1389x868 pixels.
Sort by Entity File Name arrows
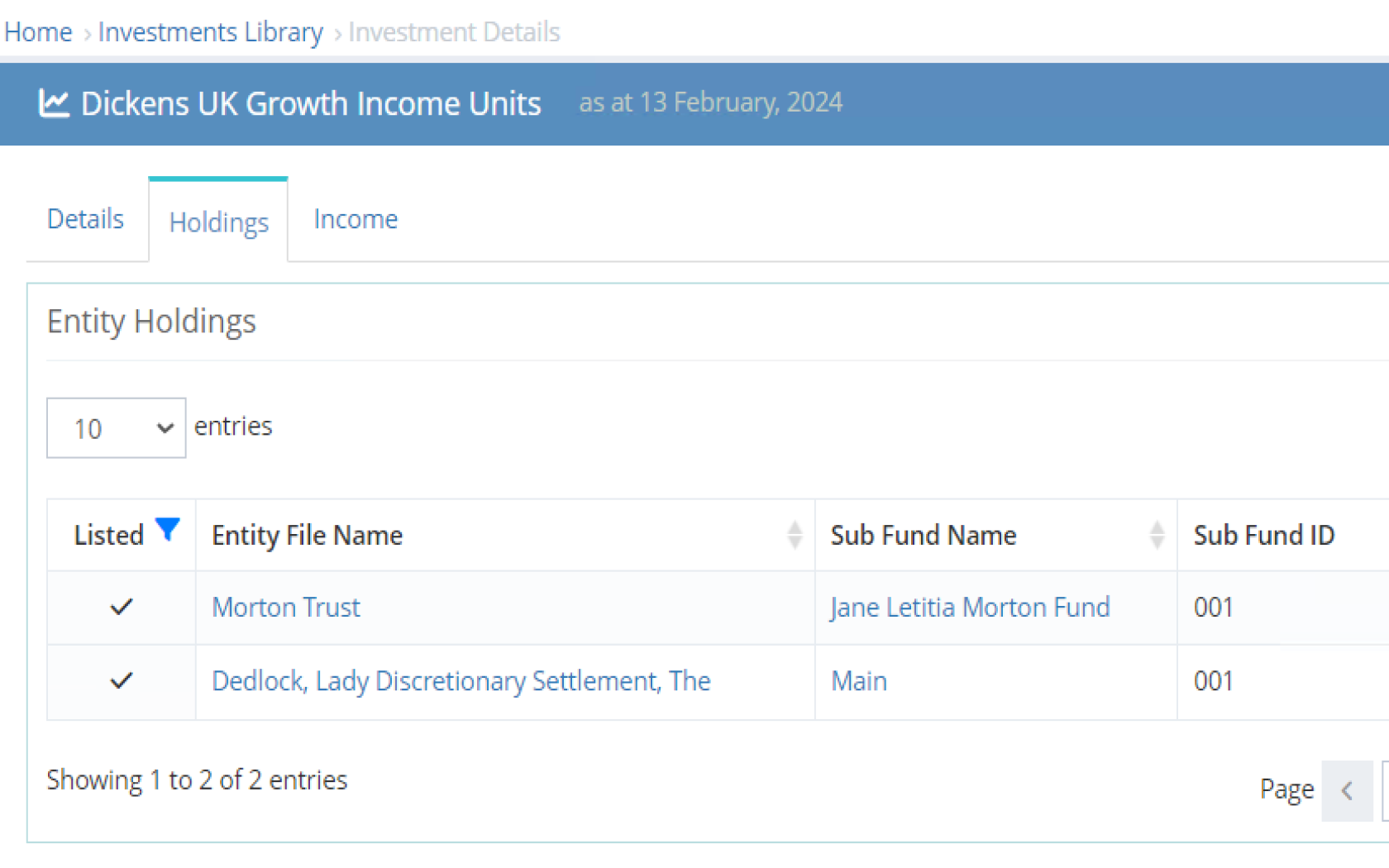pyautogui.click(x=795, y=535)
